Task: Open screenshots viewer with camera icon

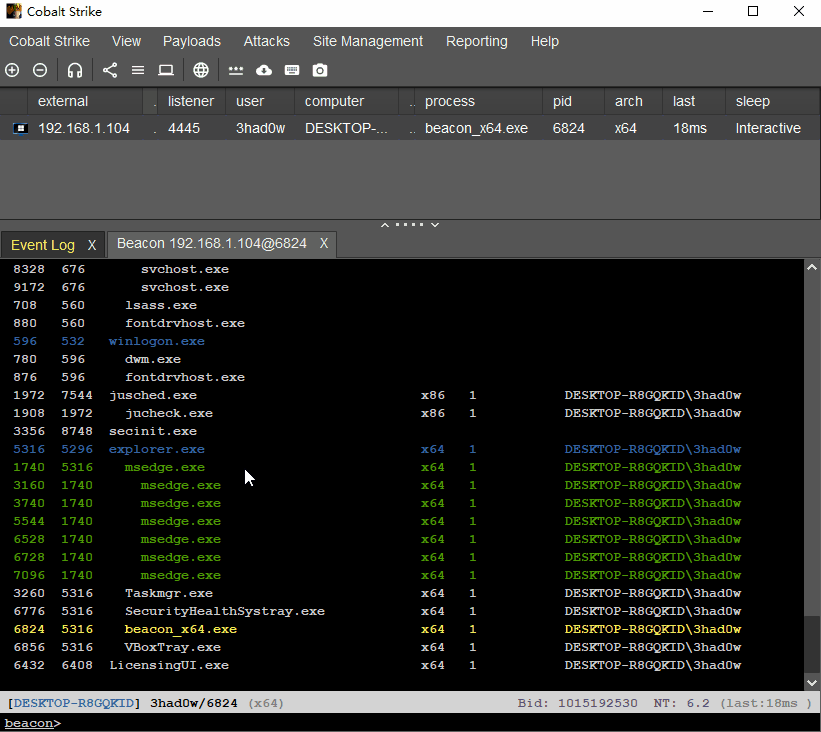Action: pyautogui.click(x=320, y=70)
